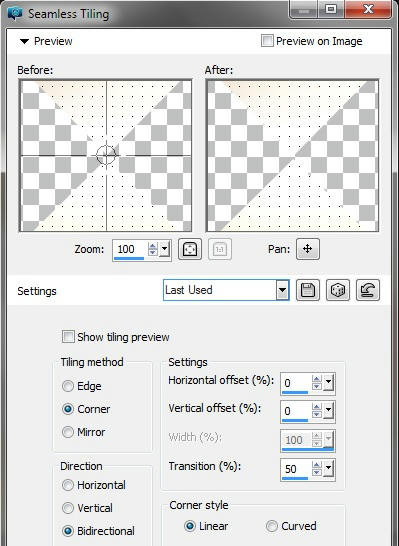The height and width of the screenshot is (546, 399).
Task: Enable Preview on Image checkbox
Action: point(267,41)
